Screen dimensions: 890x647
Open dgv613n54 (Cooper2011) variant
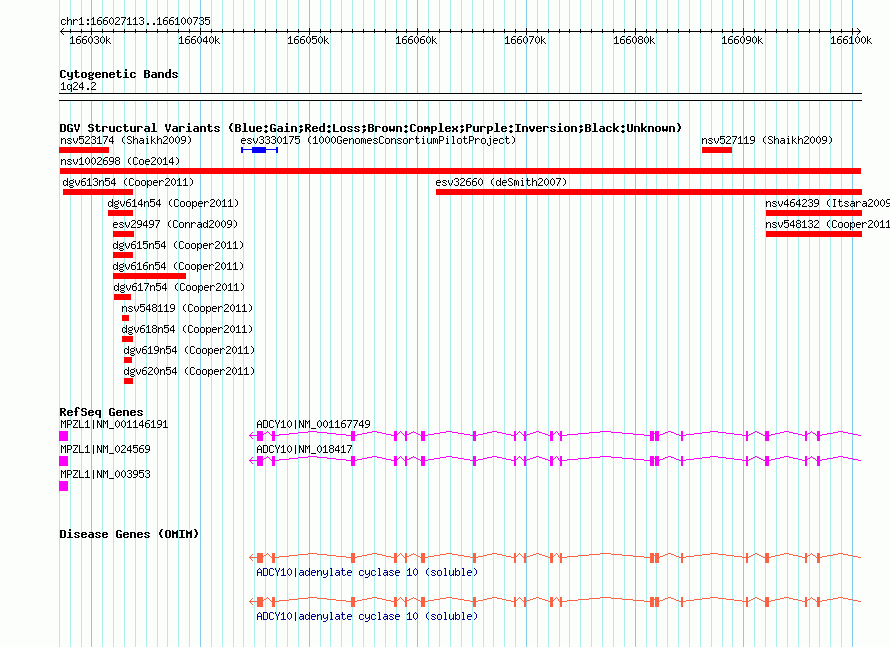click(x=128, y=182)
